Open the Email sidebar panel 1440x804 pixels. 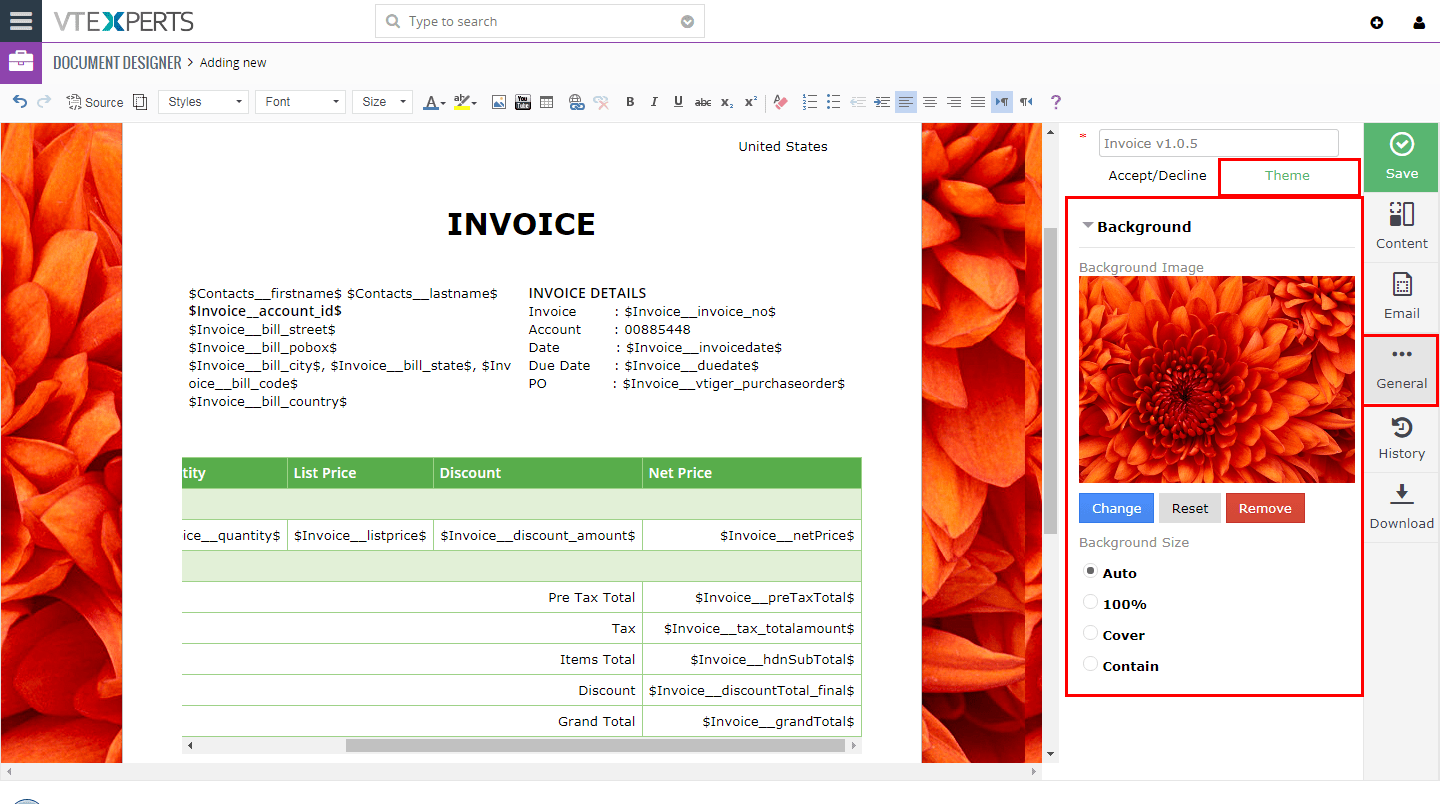click(x=1402, y=297)
